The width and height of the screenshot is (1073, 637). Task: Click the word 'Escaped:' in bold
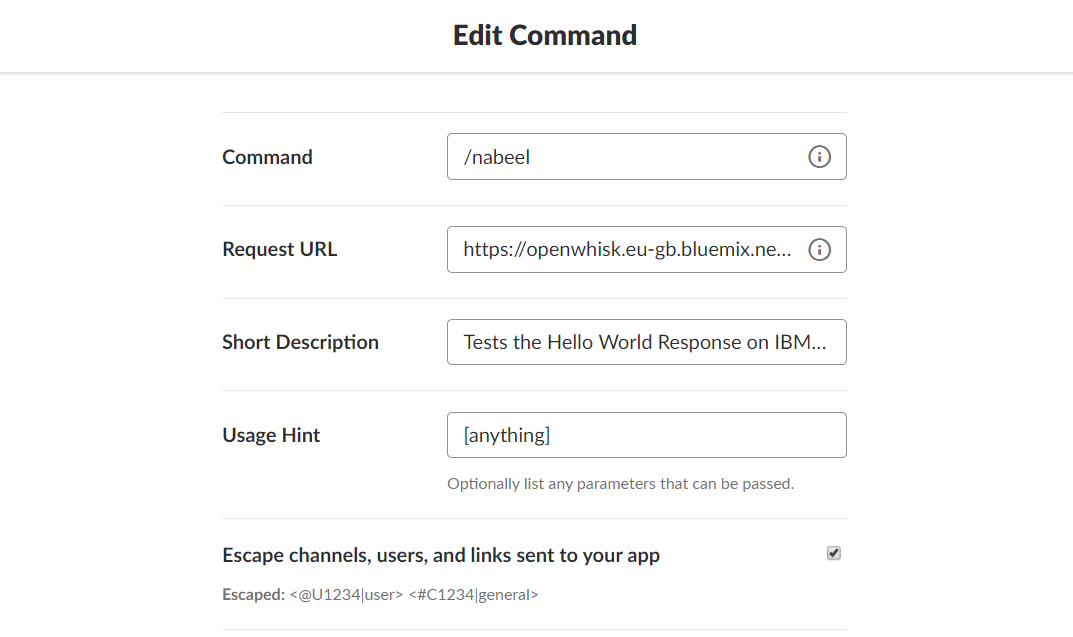point(253,595)
